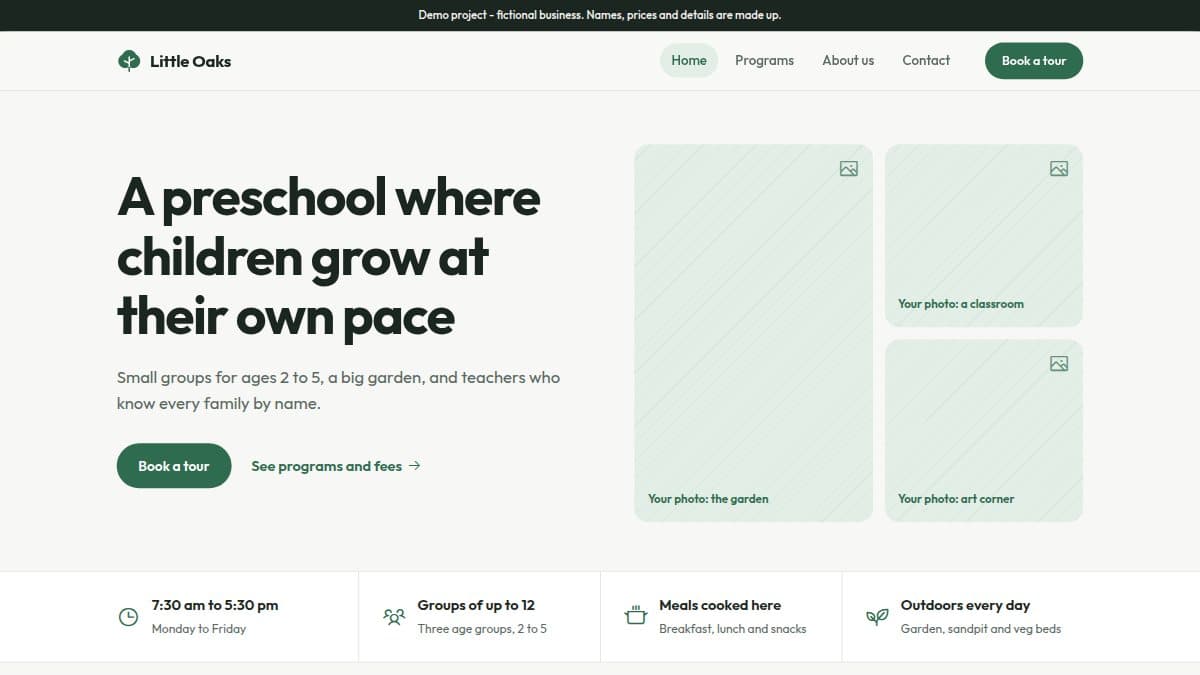
Task: Click the 'Three age groups, 2 to 5' text
Action: point(482,629)
